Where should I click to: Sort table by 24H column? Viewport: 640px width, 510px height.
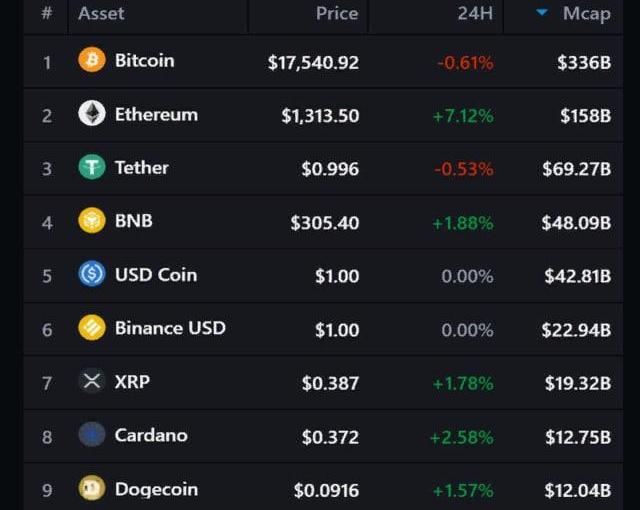tap(475, 13)
